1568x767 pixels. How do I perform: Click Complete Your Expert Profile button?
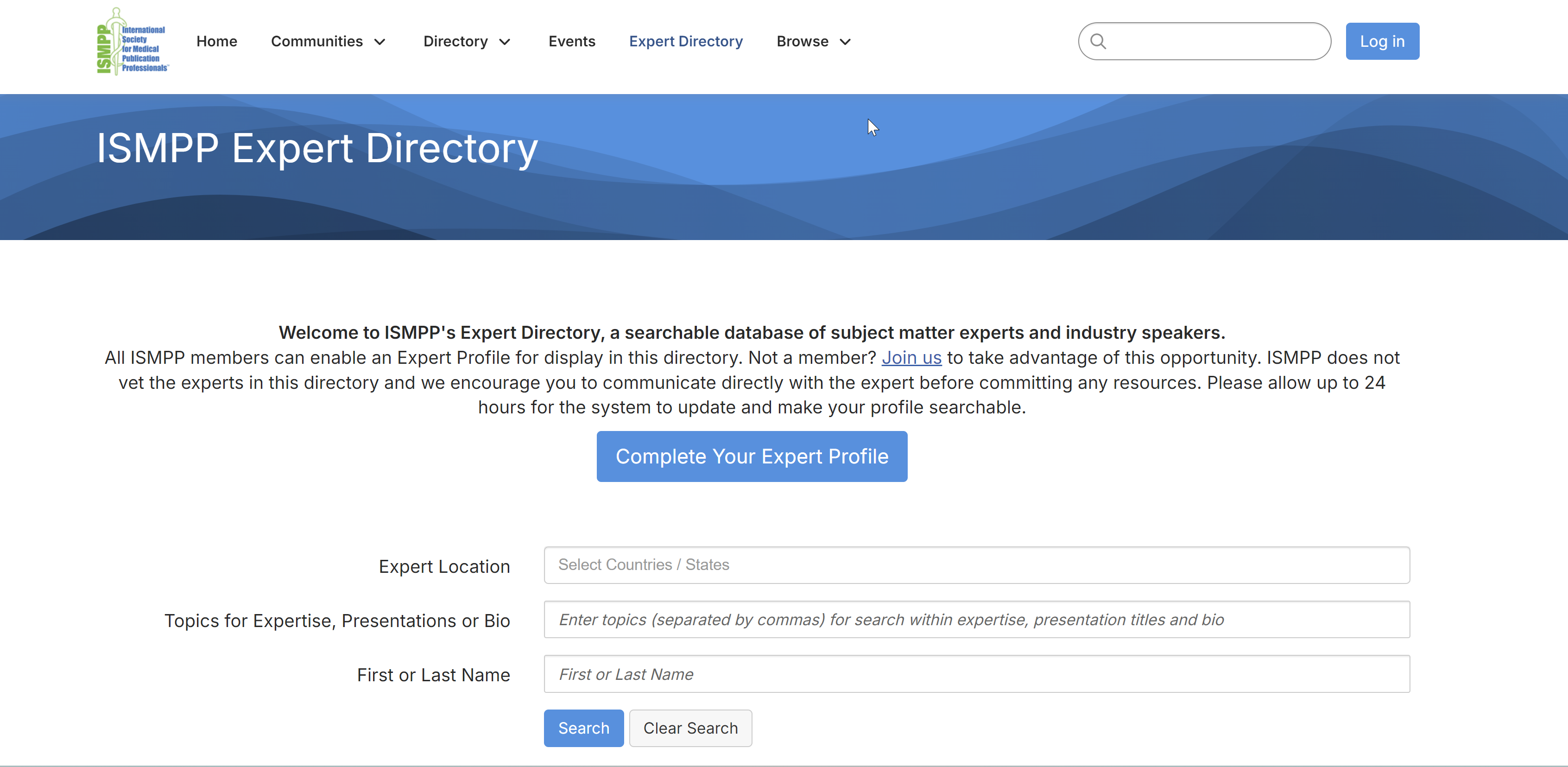point(752,456)
